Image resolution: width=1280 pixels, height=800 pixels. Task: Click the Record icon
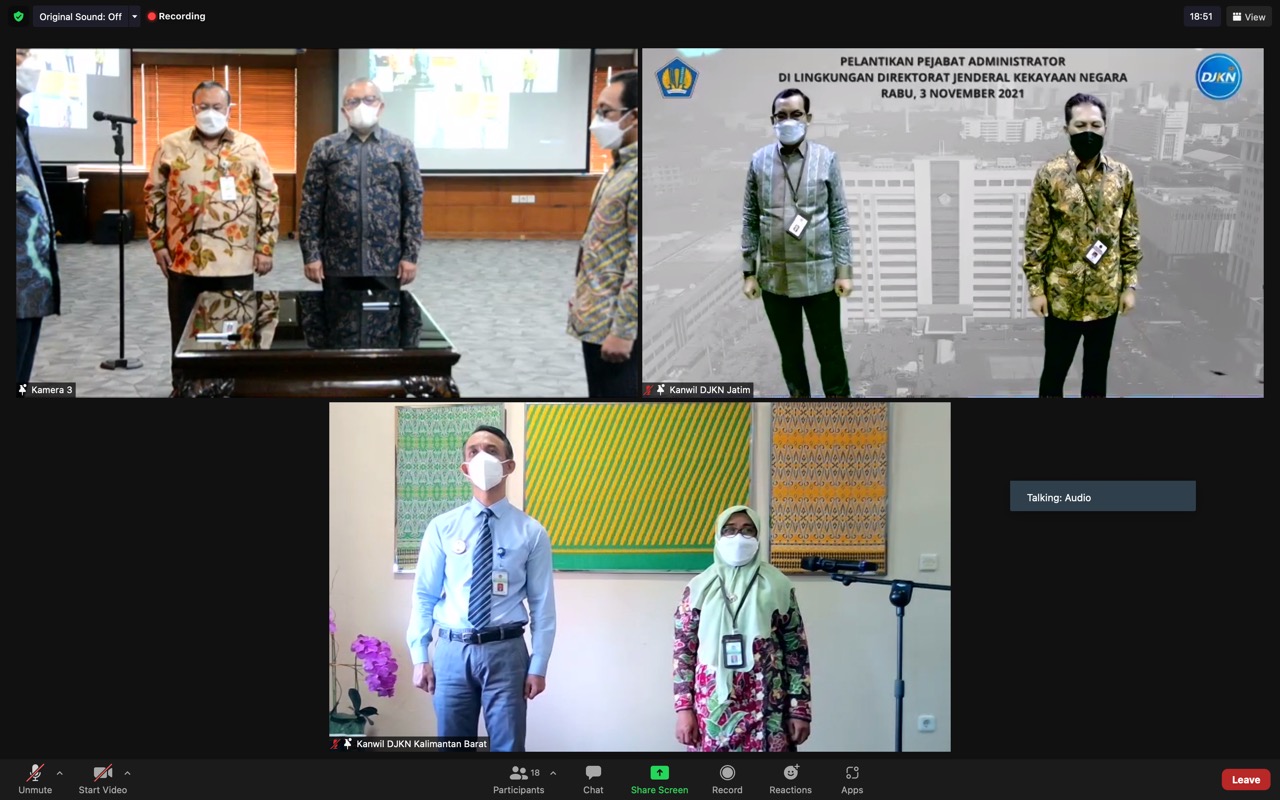click(727, 779)
